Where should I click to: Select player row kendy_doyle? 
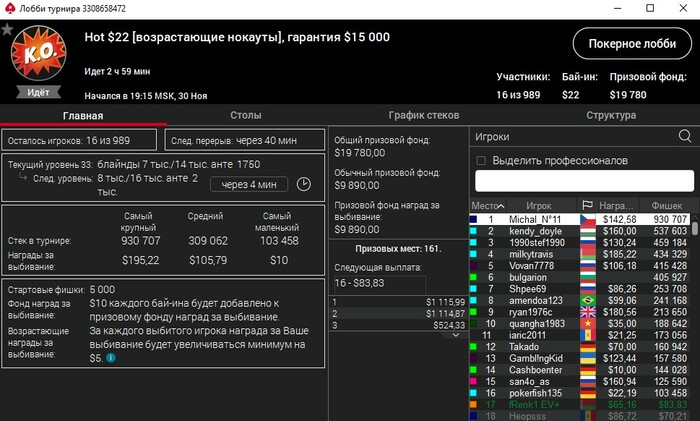[580, 231]
